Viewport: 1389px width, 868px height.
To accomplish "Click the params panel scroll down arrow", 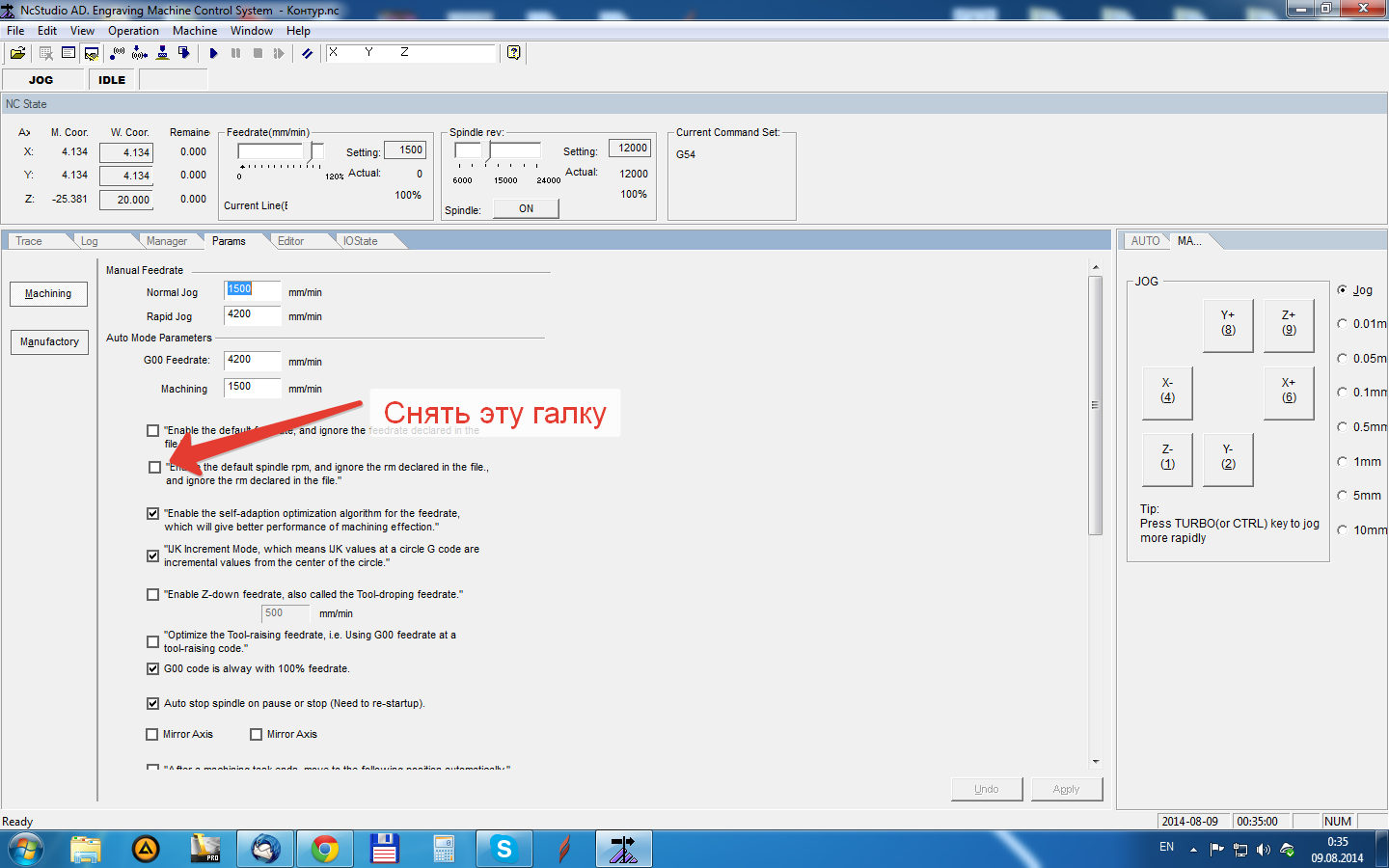I will [1096, 762].
